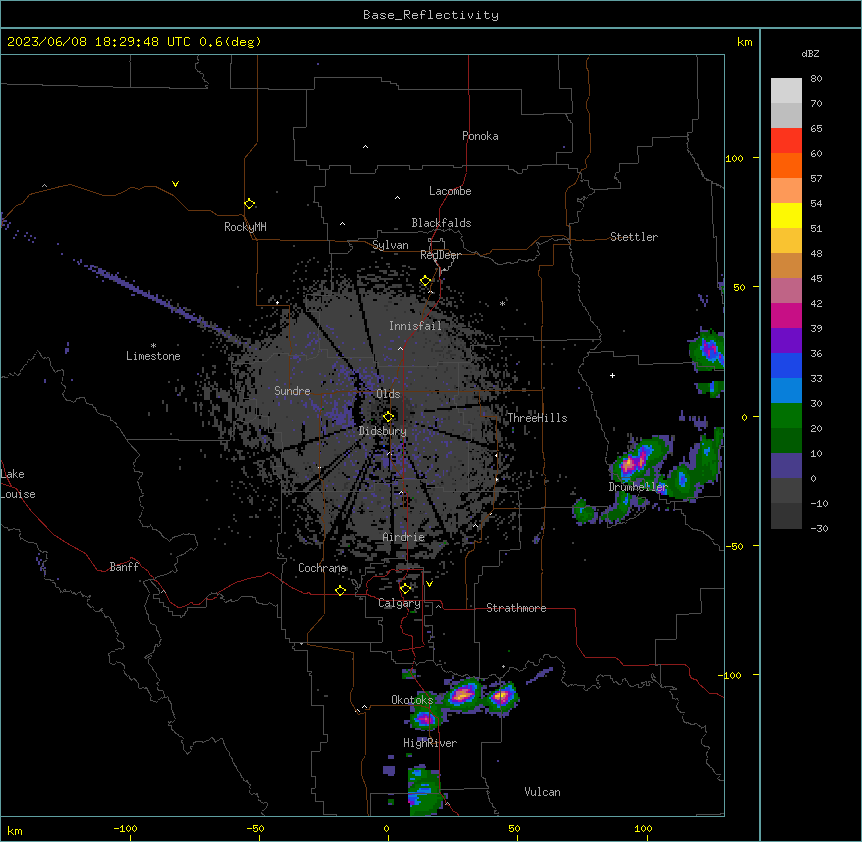Click the Sundre label
The height and width of the screenshot is (842, 862).
click(292, 391)
